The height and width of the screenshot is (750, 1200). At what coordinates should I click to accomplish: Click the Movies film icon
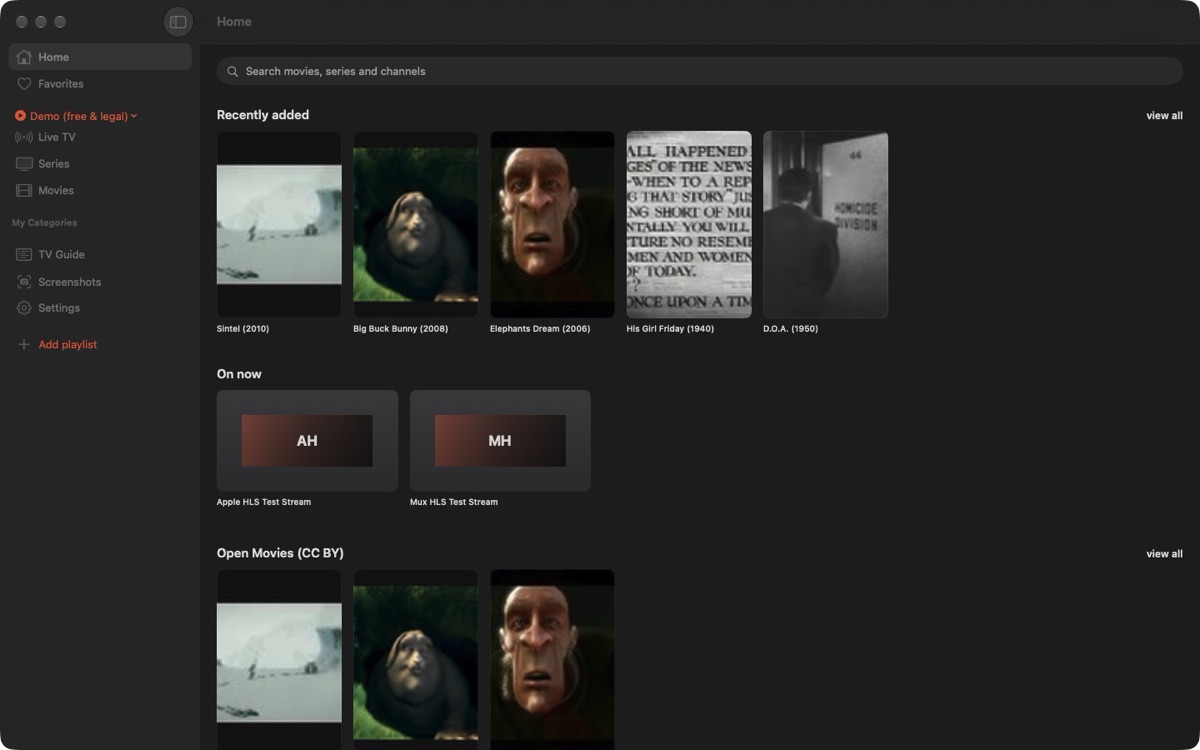(x=24, y=190)
